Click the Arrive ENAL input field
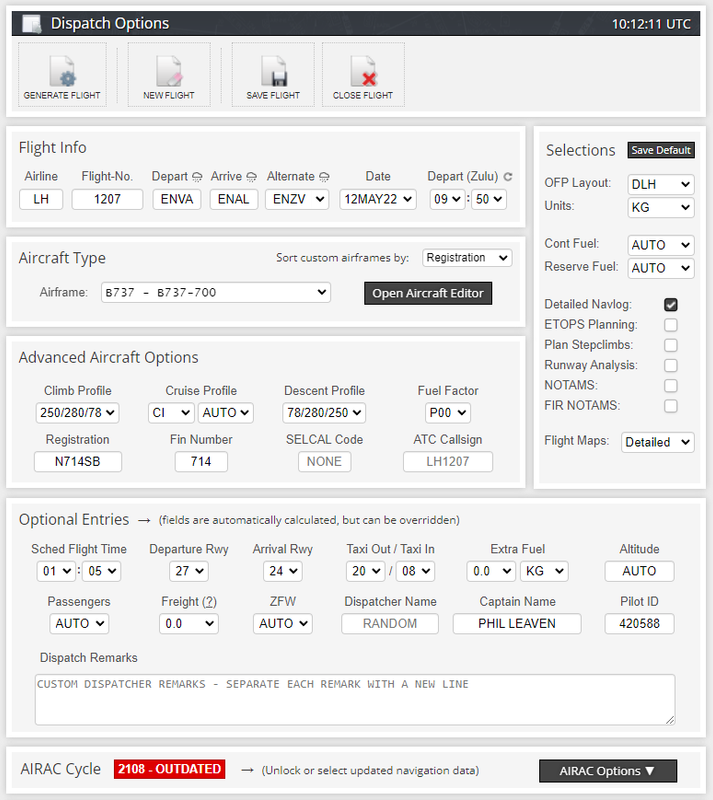This screenshot has width=713, height=800. point(234,199)
